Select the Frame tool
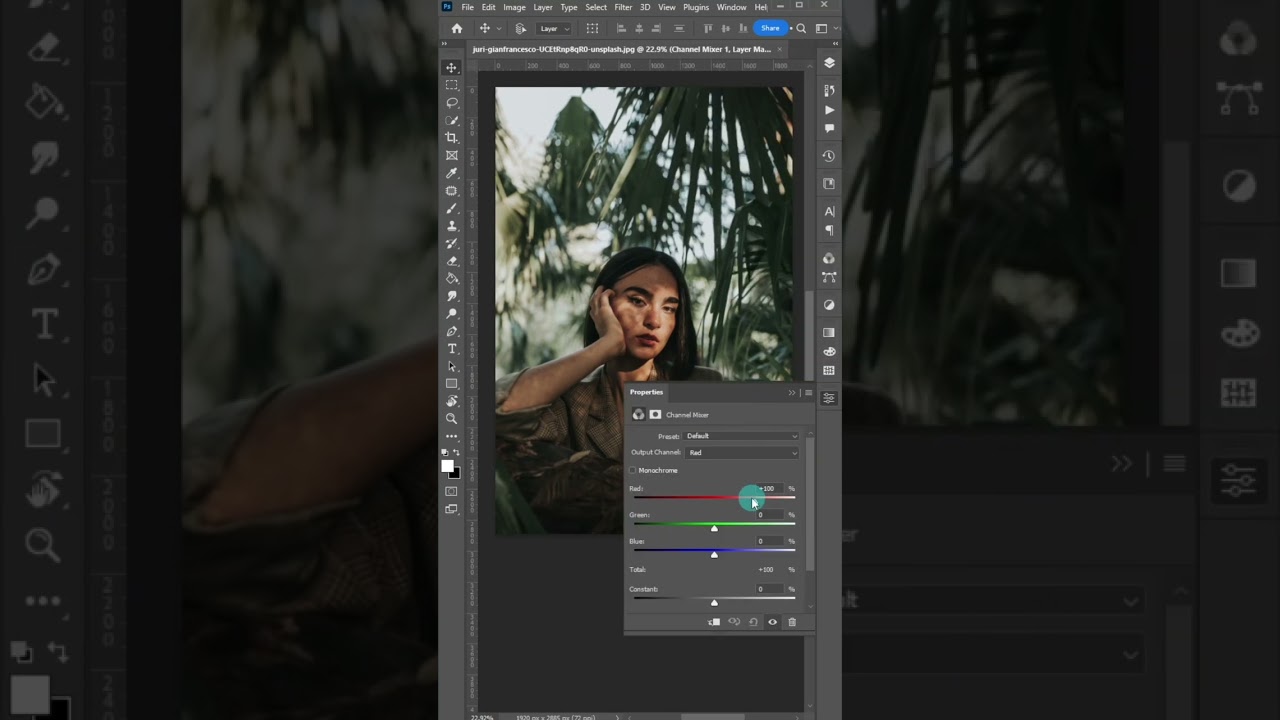The image size is (1280, 720). pyautogui.click(x=451, y=155)
